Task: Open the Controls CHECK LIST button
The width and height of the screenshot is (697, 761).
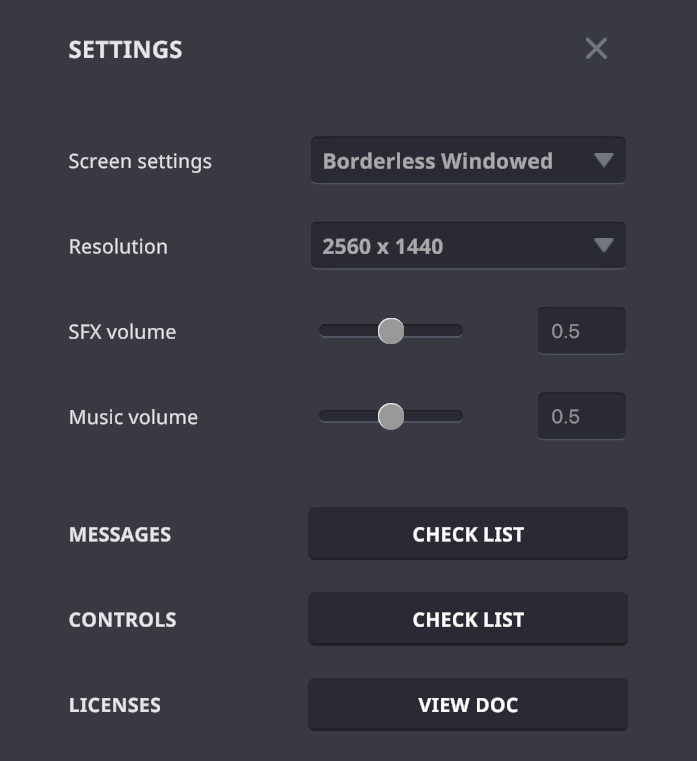Action: (467, 620)
